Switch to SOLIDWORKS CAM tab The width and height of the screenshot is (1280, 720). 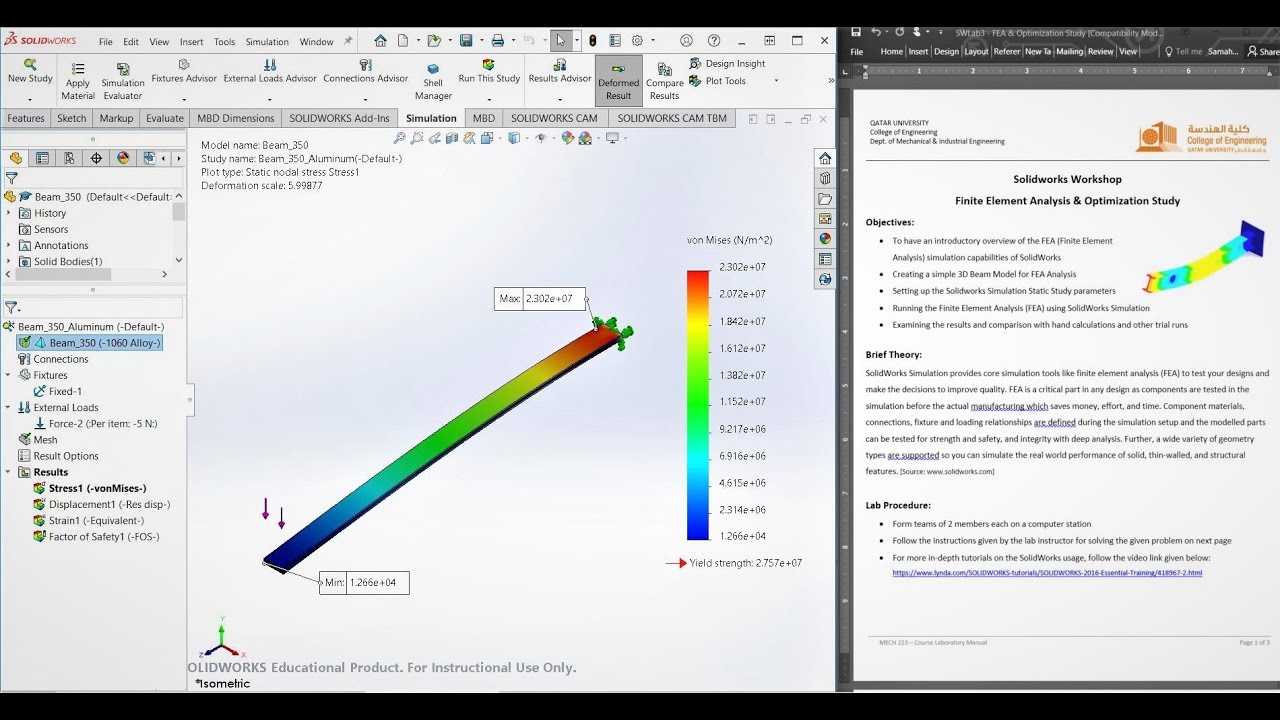pos(554,118)
